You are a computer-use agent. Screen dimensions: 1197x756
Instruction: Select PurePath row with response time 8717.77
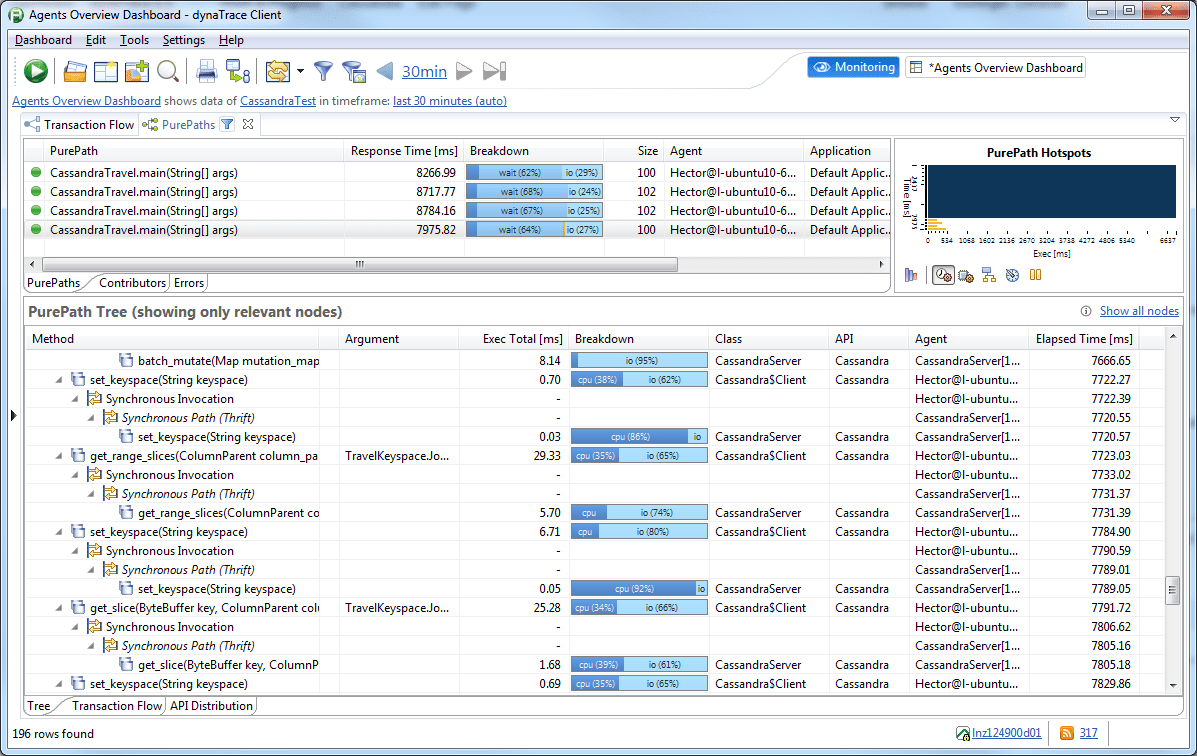[x=457, y=192]
